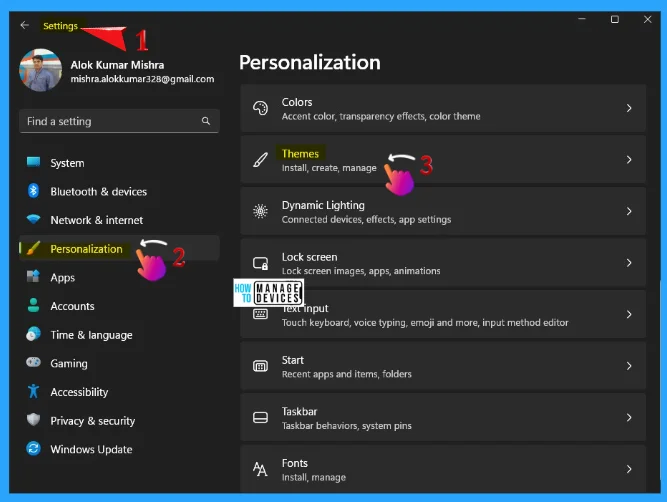Click 'Install, create, manage' description
667x502 pixels.
tap(329, 168)
